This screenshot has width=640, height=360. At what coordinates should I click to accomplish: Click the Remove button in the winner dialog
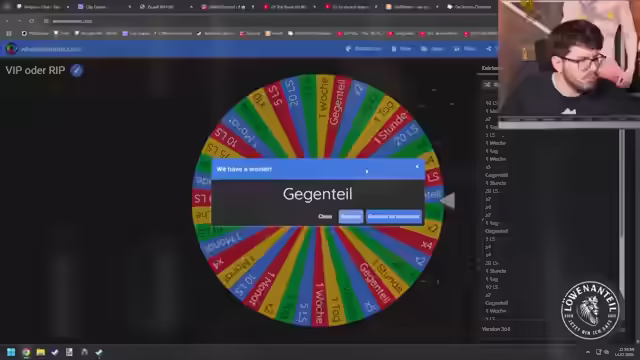351,216
